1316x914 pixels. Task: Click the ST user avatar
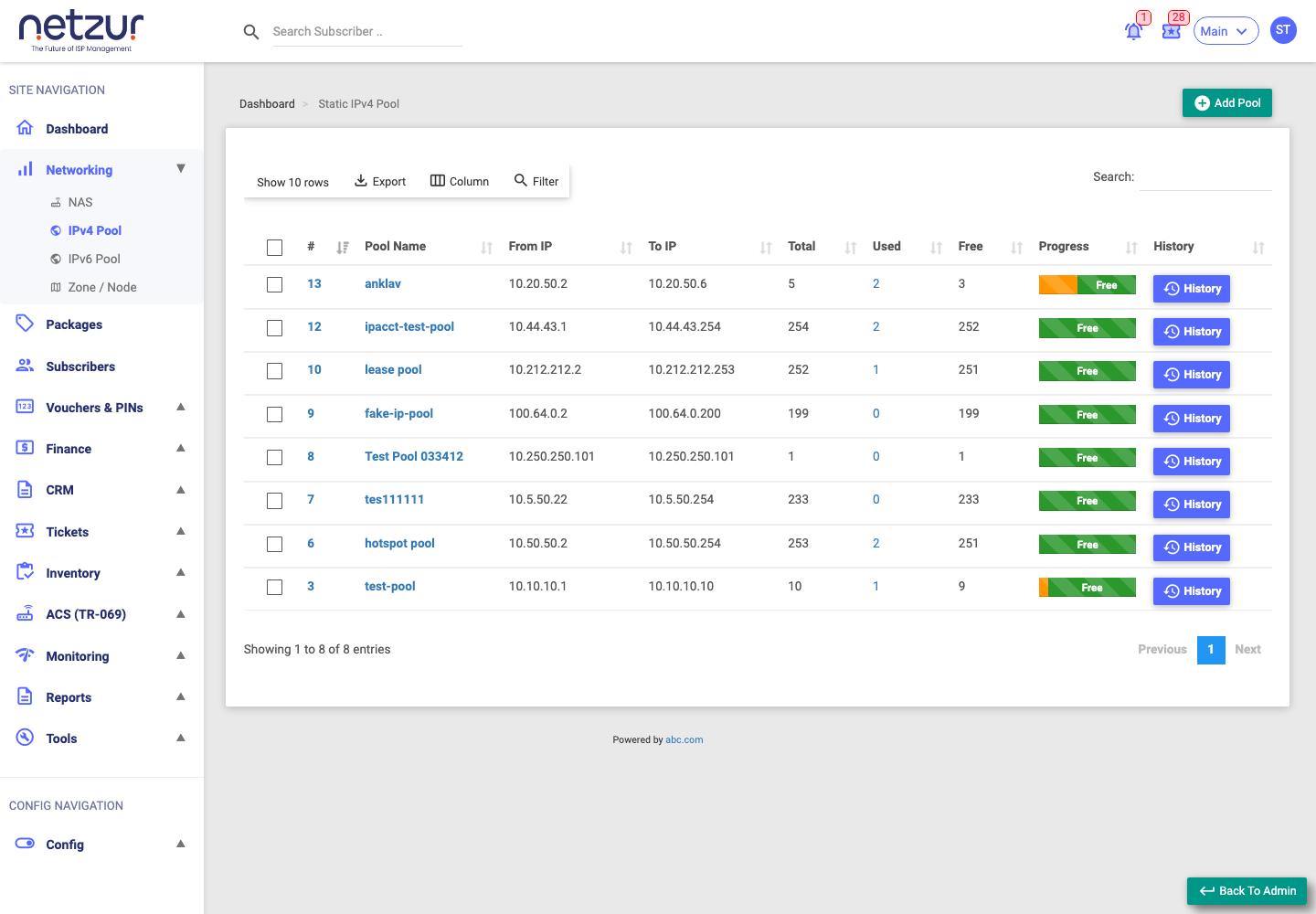pos(1283,30)
